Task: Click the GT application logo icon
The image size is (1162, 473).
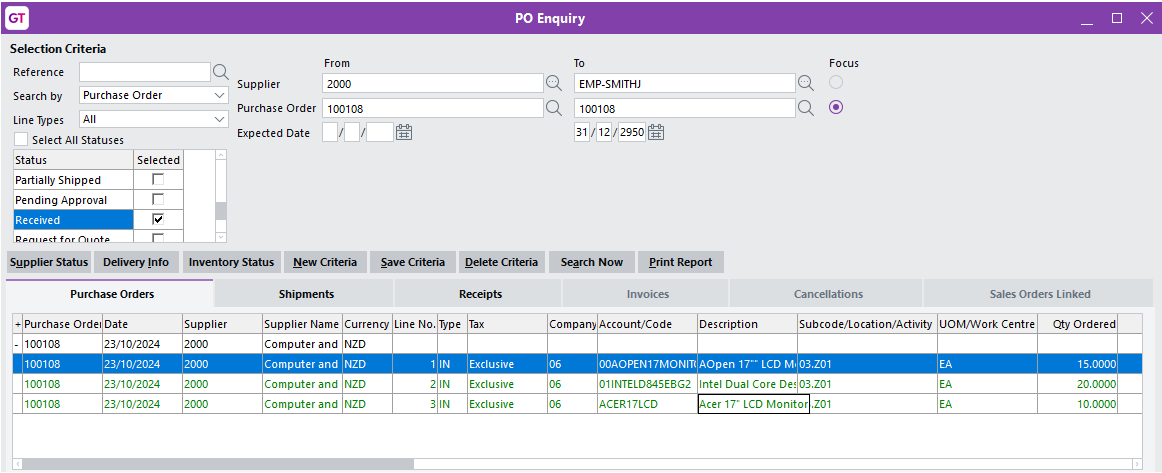Action: tap(16, 18)
